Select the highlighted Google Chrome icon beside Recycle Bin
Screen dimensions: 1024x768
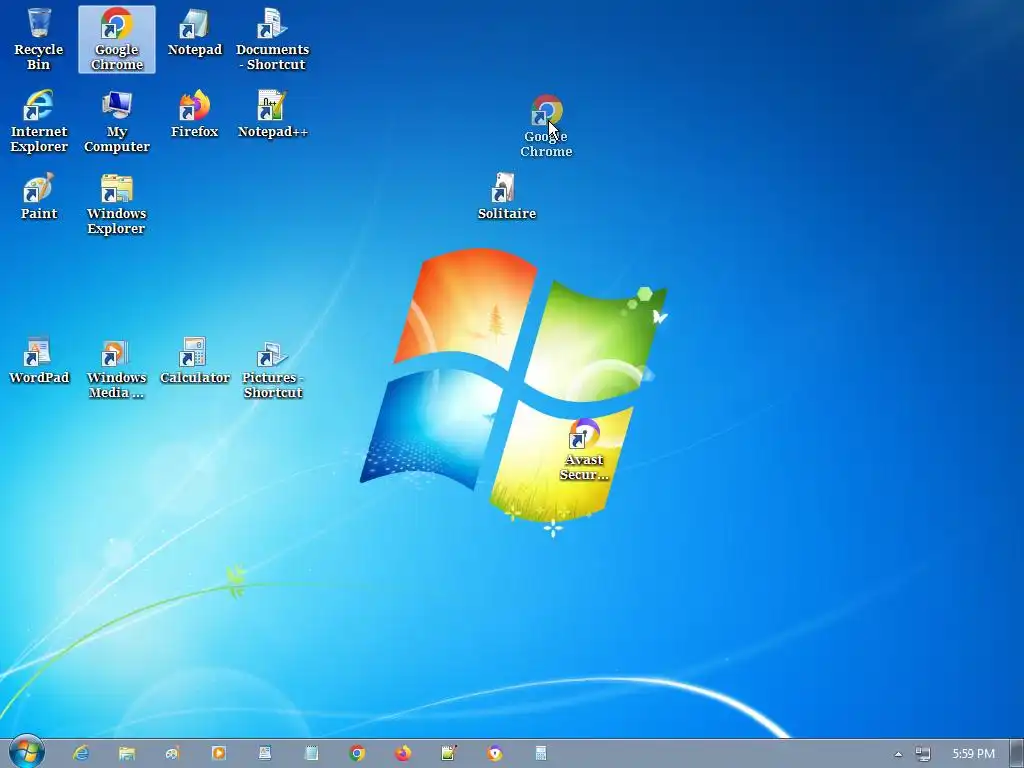coord(117,39)
